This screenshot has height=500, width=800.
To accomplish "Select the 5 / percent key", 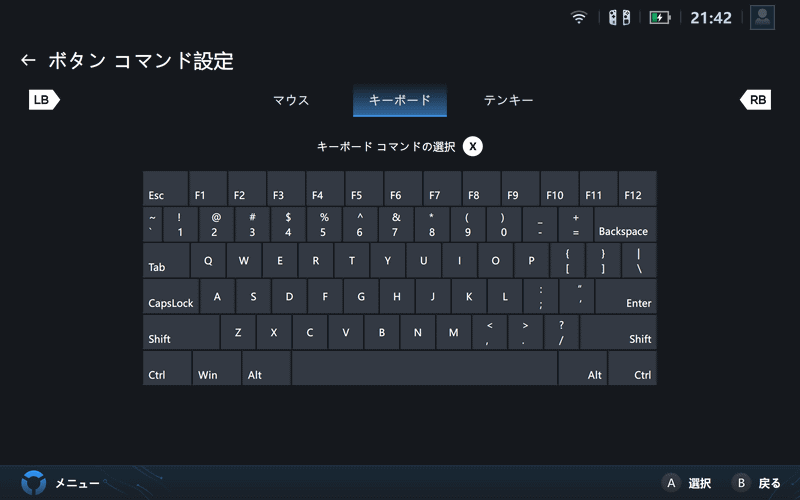I will tap(324, 224).
